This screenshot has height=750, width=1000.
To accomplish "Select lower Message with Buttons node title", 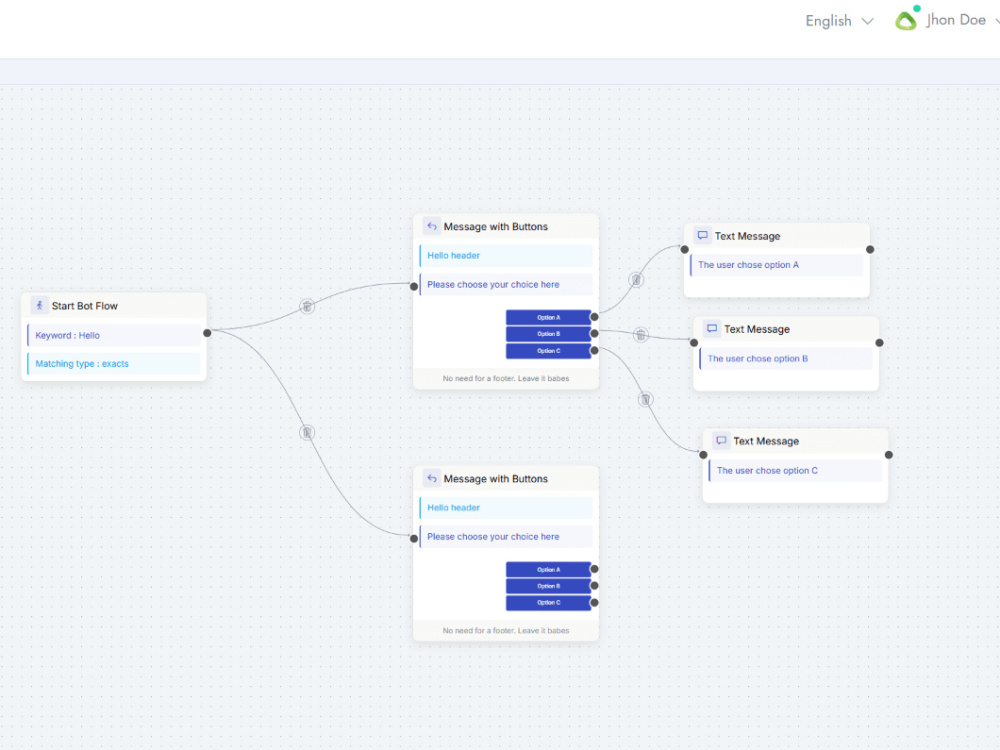I will coord(496,478).
